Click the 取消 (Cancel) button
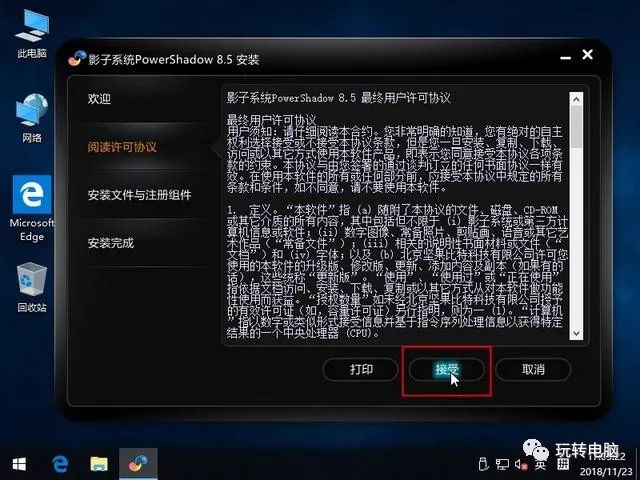The height and width of the screenshot is (480, 640). (533, 369)
